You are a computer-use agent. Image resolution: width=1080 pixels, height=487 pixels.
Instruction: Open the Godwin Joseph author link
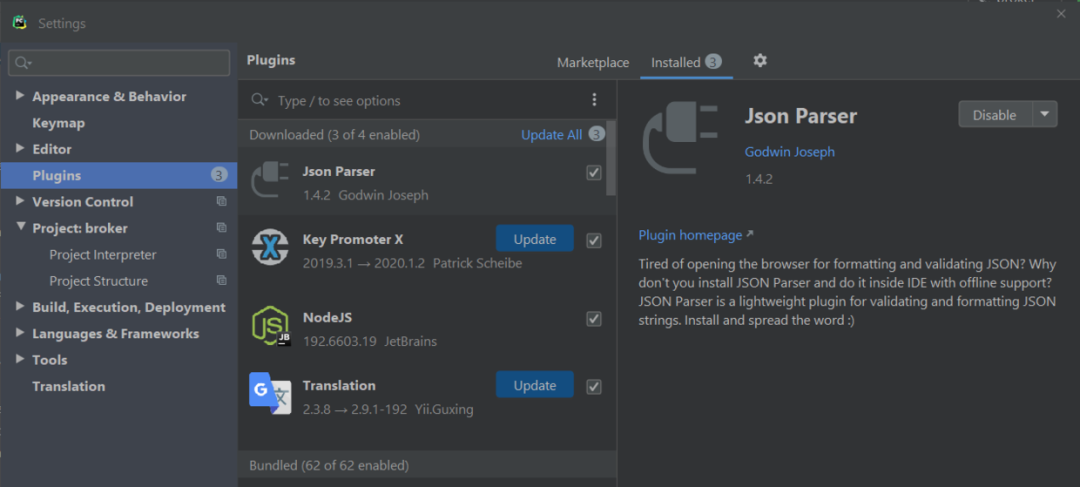pos(789,152)
